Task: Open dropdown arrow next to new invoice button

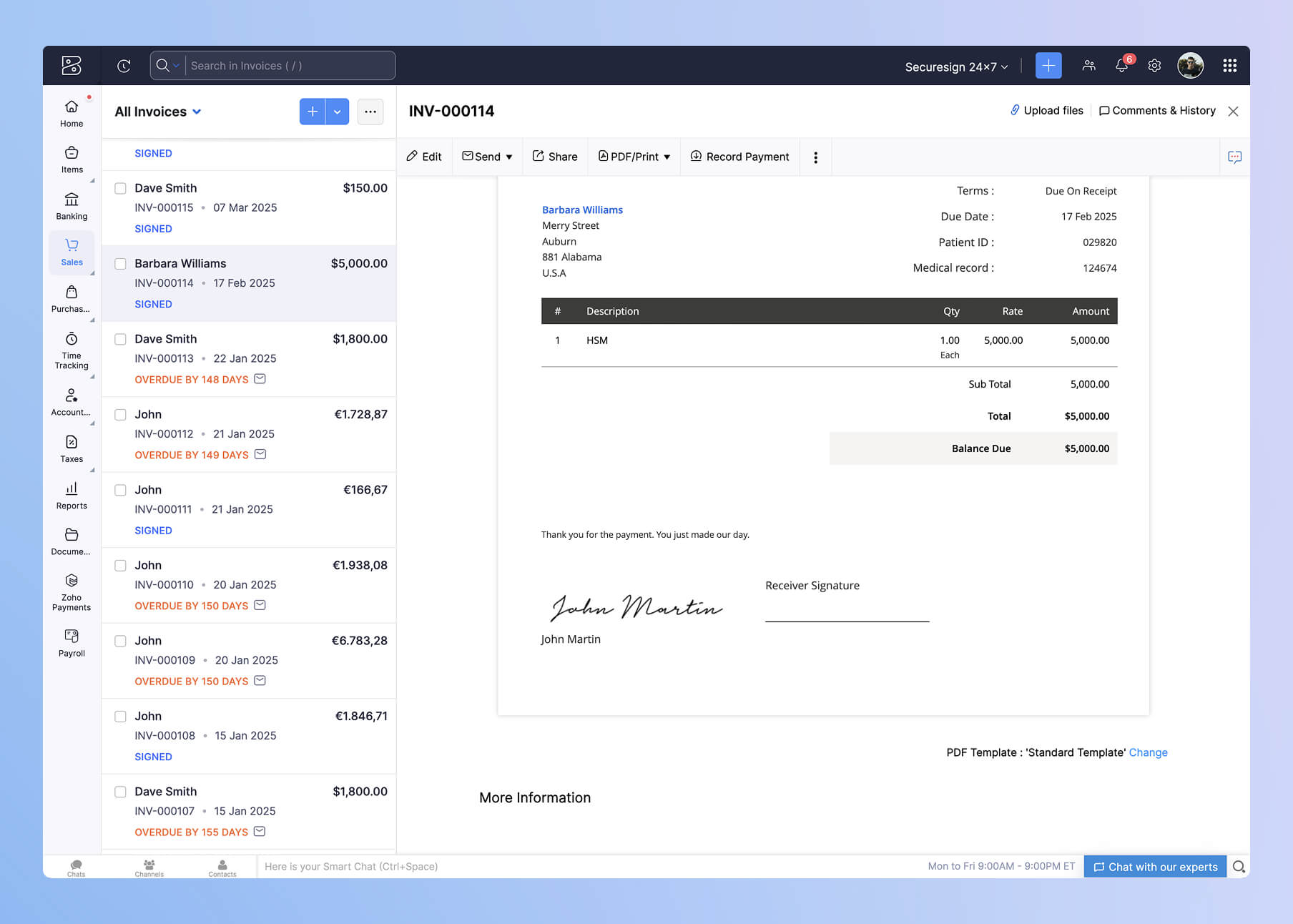Action: point(338,112)
